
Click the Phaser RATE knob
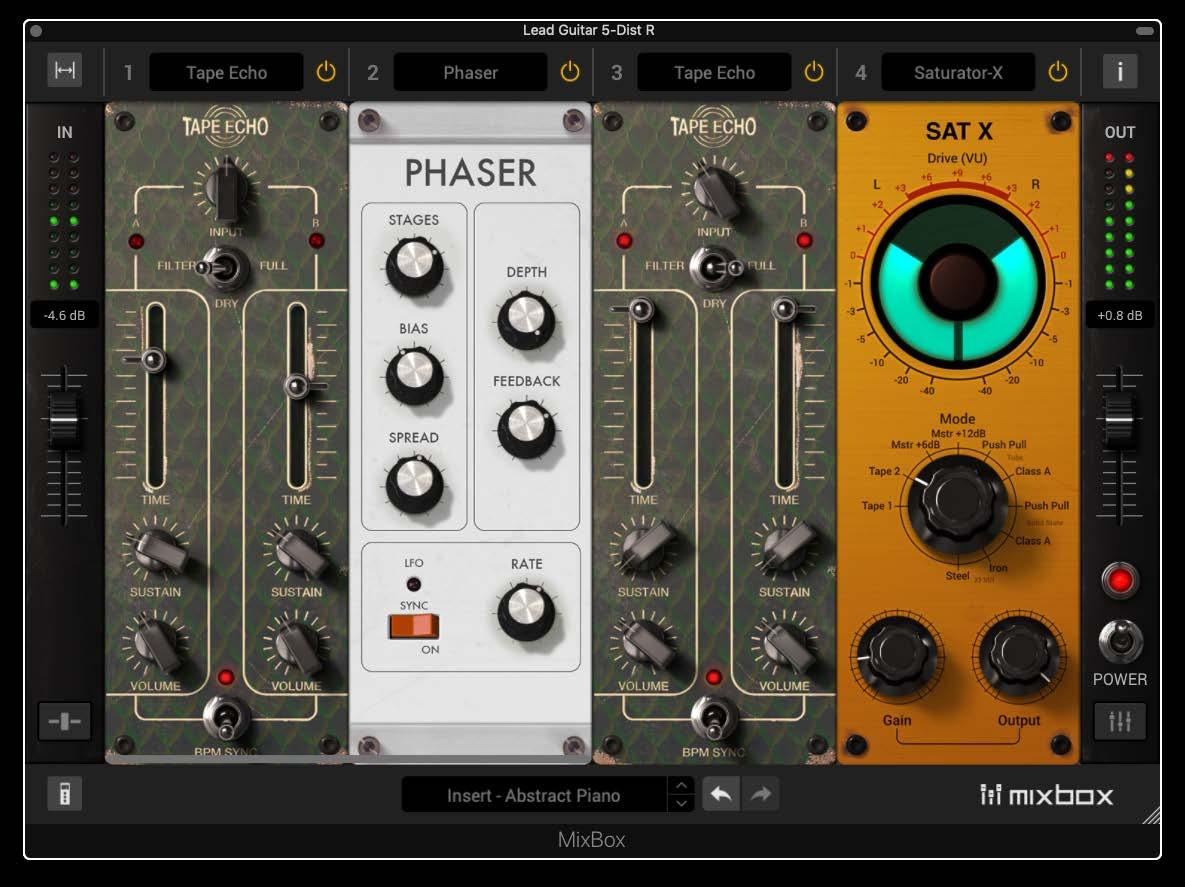point(526,610)
